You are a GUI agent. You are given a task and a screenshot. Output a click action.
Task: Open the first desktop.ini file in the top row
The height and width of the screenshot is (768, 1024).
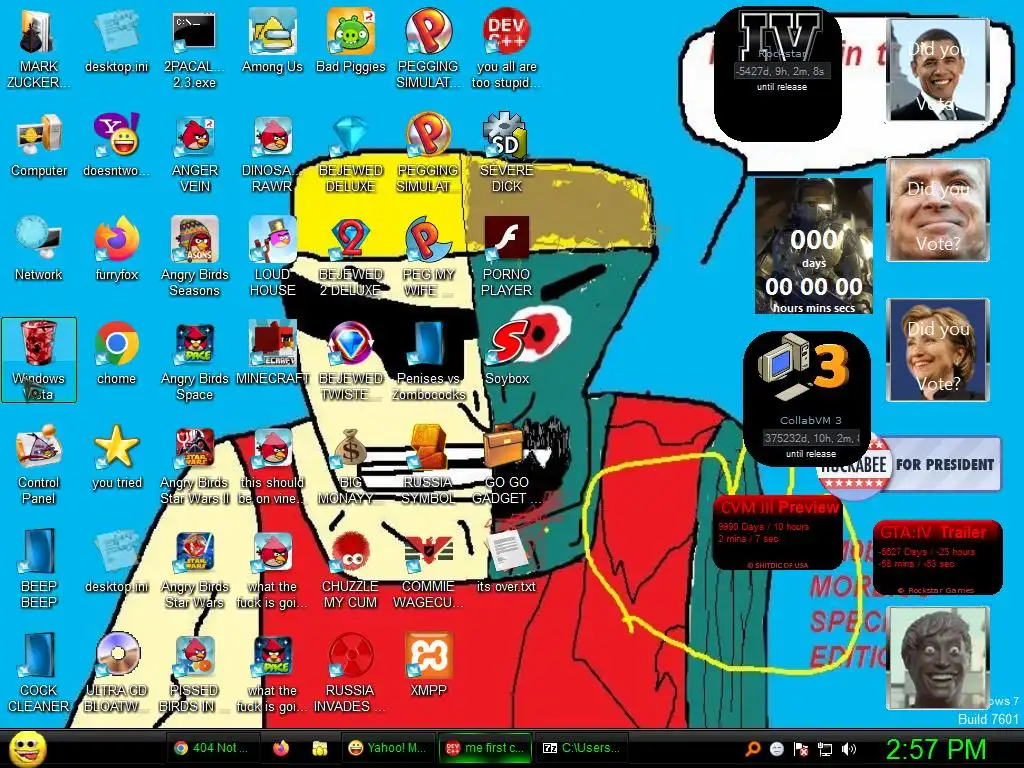pyautogui.click(x=117, y=40)
